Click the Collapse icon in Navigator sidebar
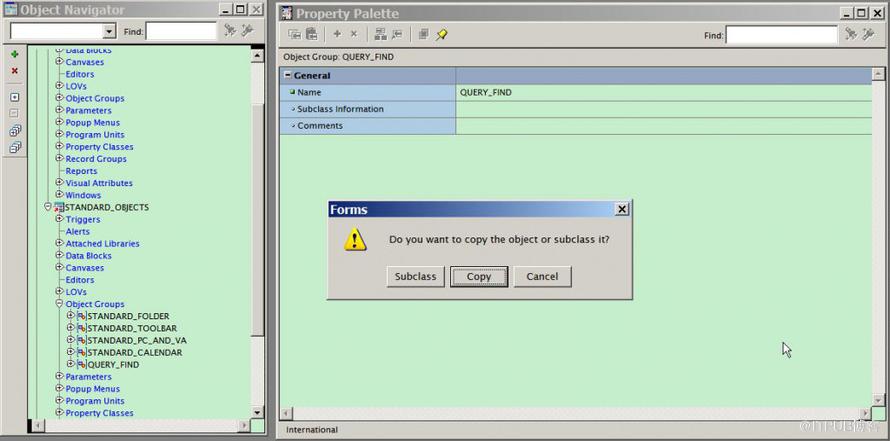 [15, 114]
